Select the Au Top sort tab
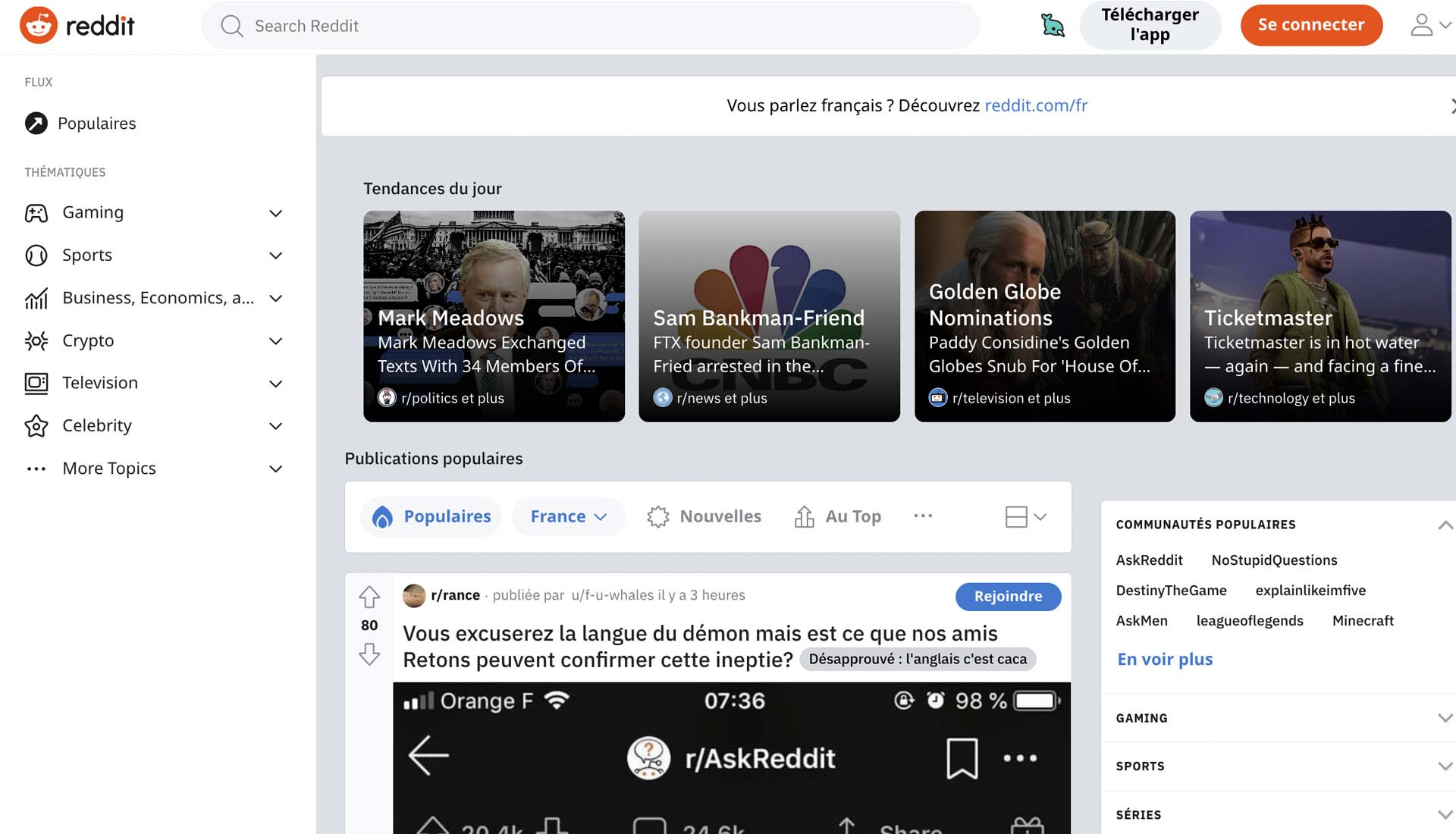The image size is (1456, 834). tap(837, 517)
